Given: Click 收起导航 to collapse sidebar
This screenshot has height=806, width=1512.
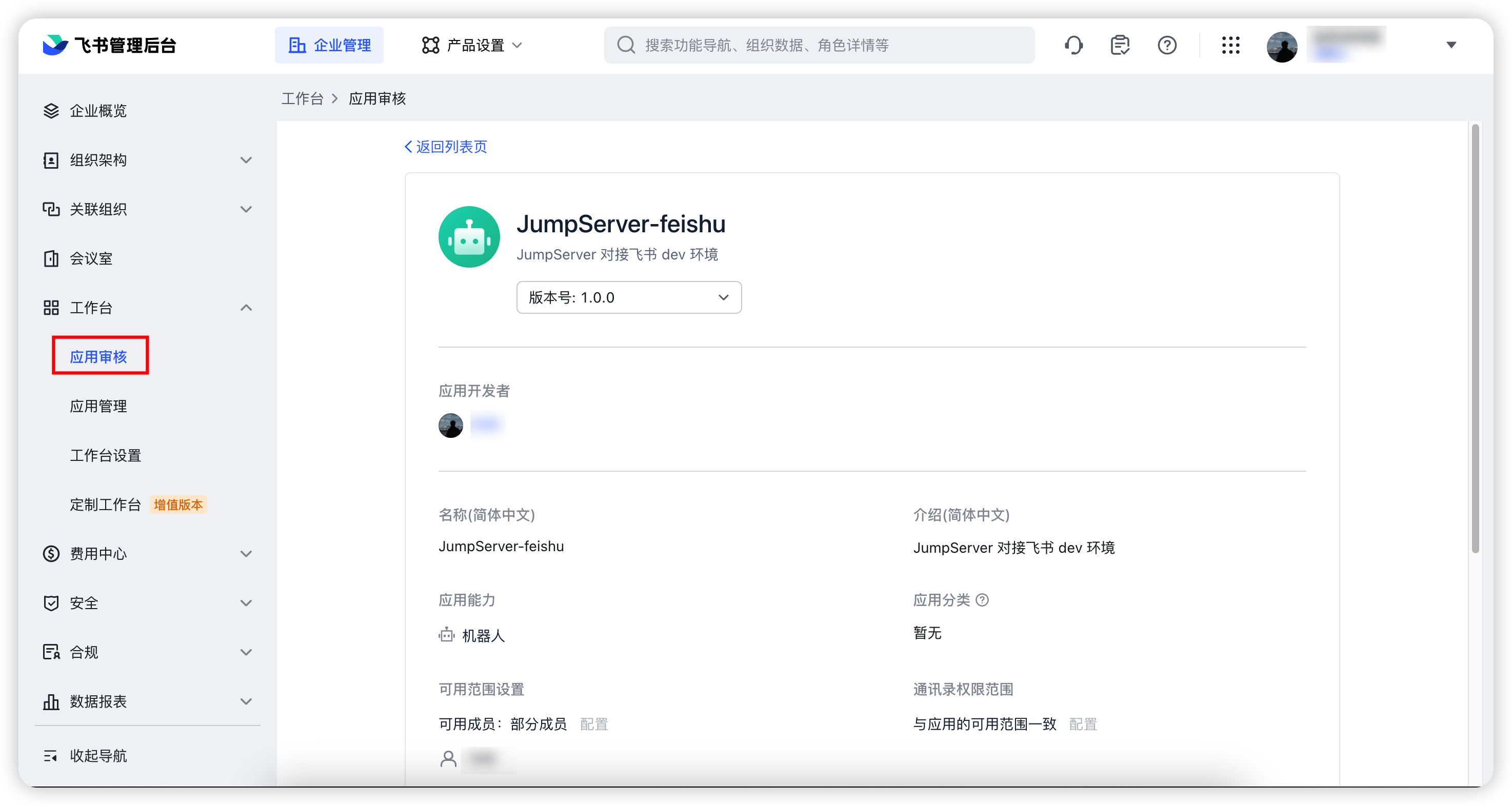Looking at the screenshot, I should coord(86,756).
